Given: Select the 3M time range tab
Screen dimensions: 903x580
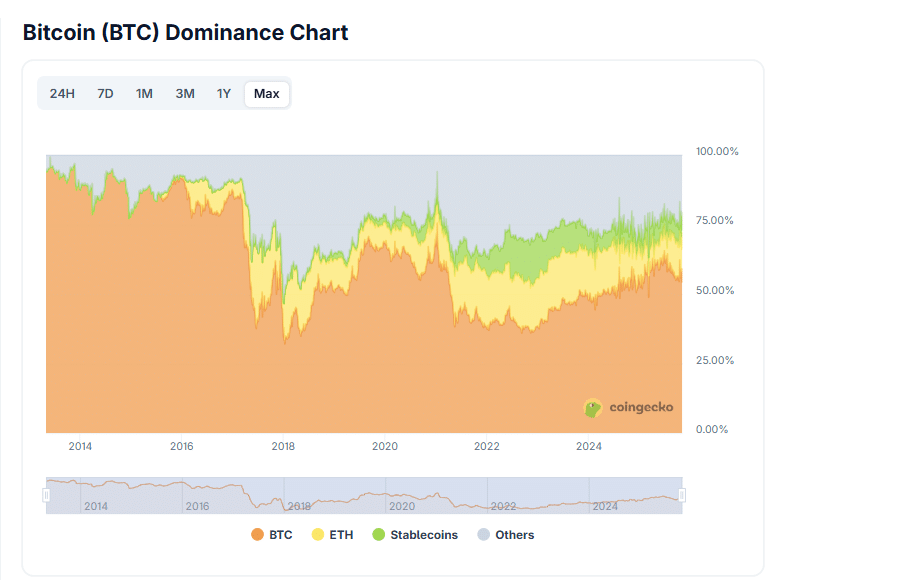Looking at the screenshot, I should tap(185, 94).
